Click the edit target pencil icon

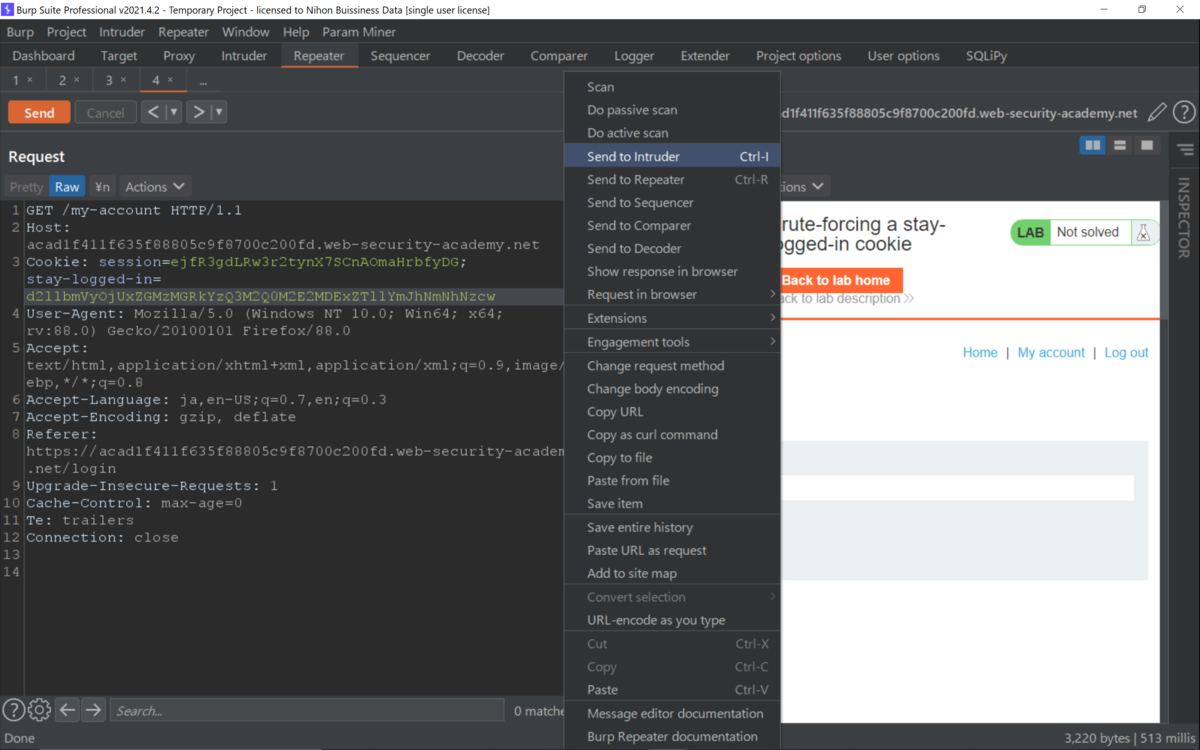1157,113
